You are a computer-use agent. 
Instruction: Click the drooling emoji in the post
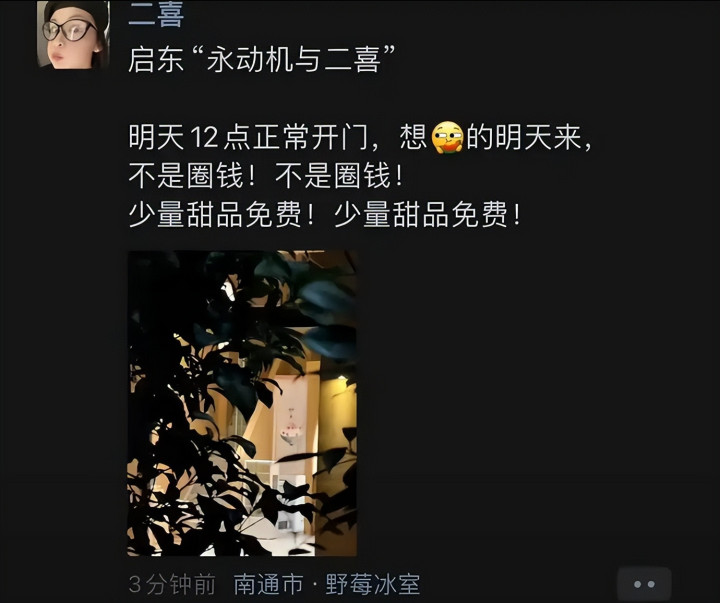pyautogui.click(x=447, y=137)
